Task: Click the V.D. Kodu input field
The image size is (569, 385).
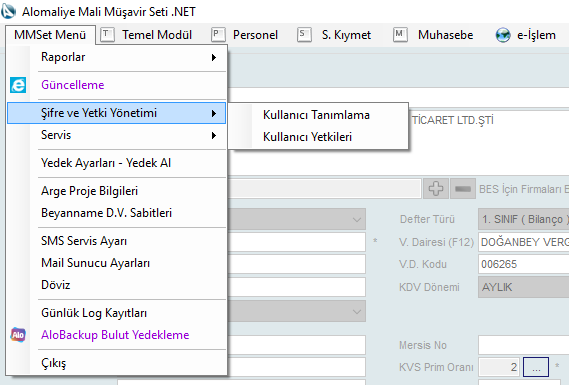Action: point(524,264)
